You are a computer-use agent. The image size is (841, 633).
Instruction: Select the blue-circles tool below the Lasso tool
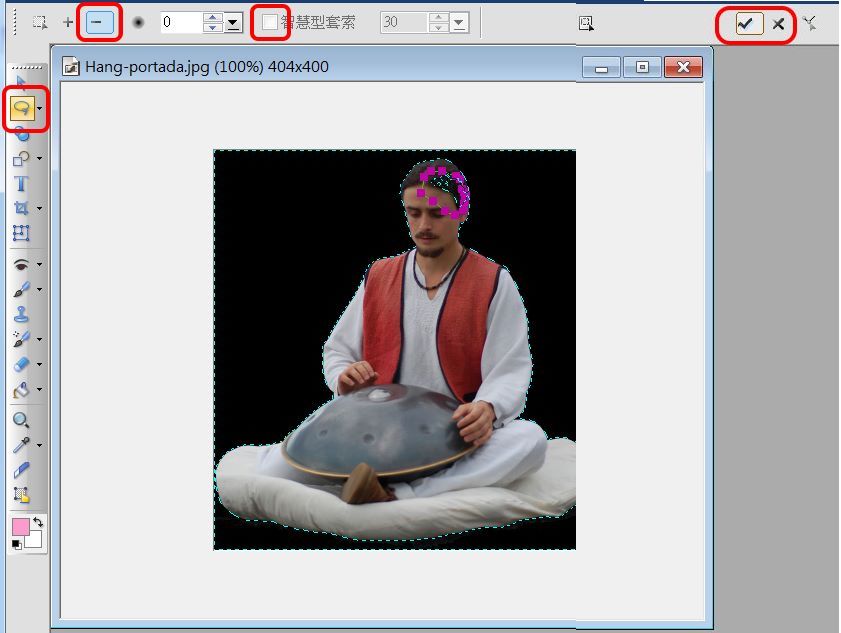(x=21, y=133)
